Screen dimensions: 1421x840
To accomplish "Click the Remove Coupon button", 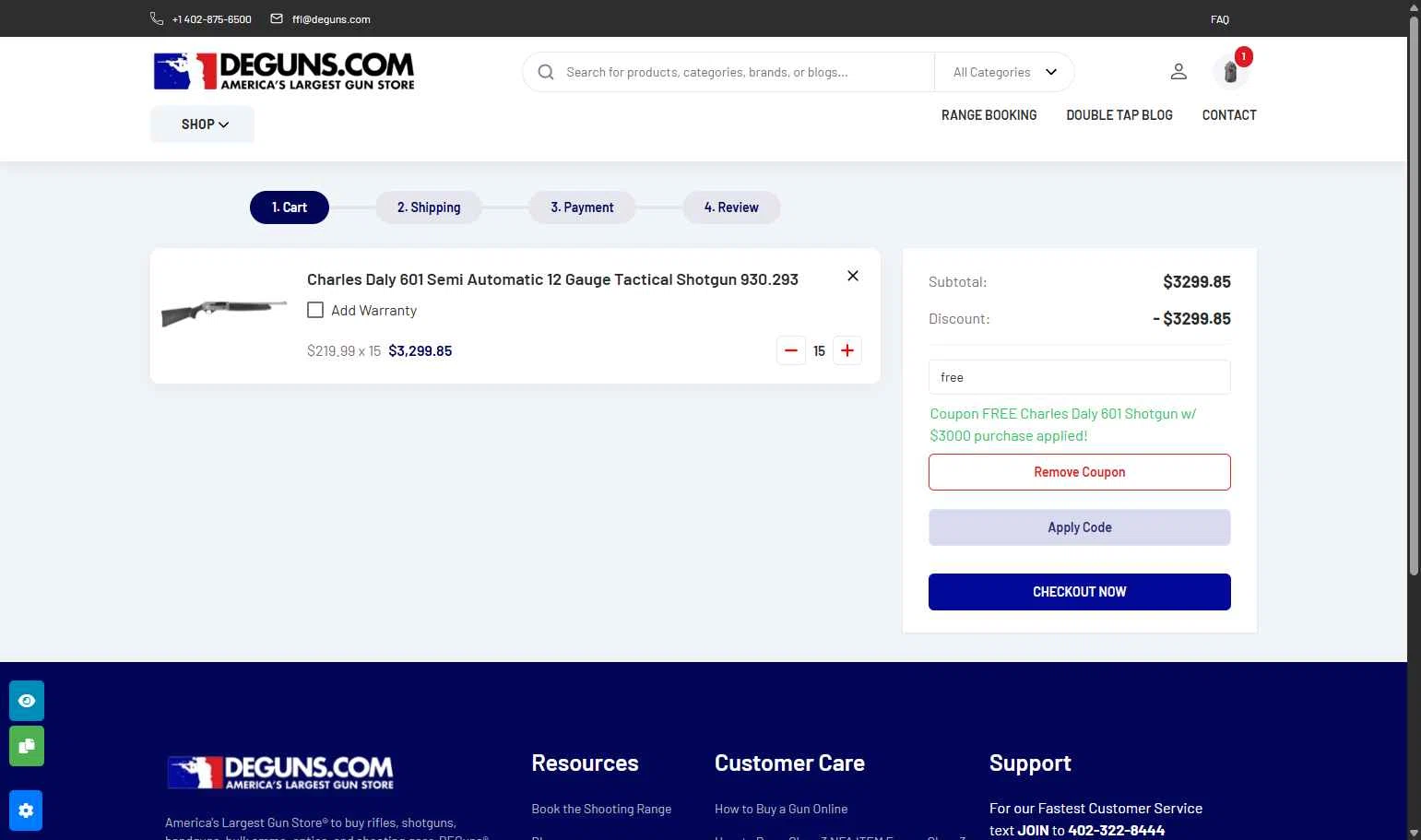I will click(1080, 472).
